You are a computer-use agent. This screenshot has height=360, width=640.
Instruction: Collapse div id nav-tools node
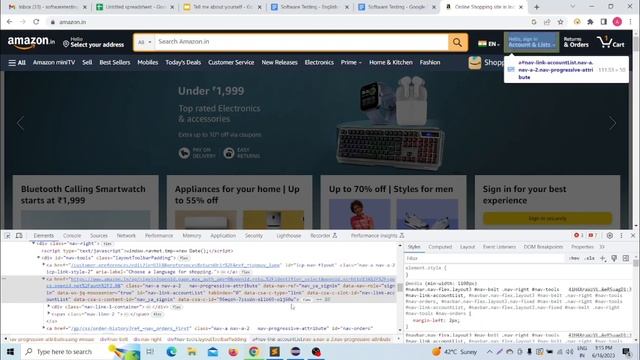[x=39, y=258]
